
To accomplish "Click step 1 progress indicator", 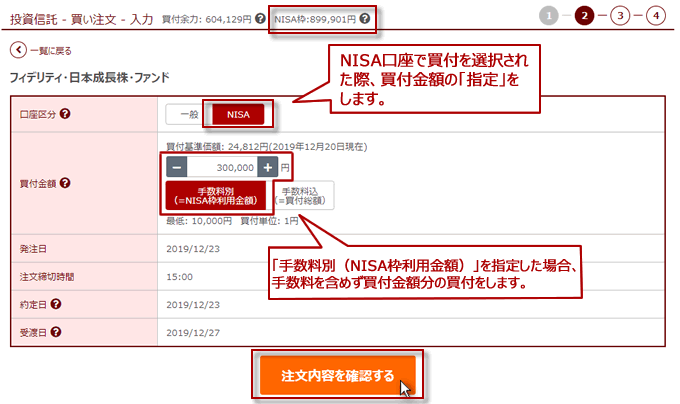I will click(x=549, y=16).
